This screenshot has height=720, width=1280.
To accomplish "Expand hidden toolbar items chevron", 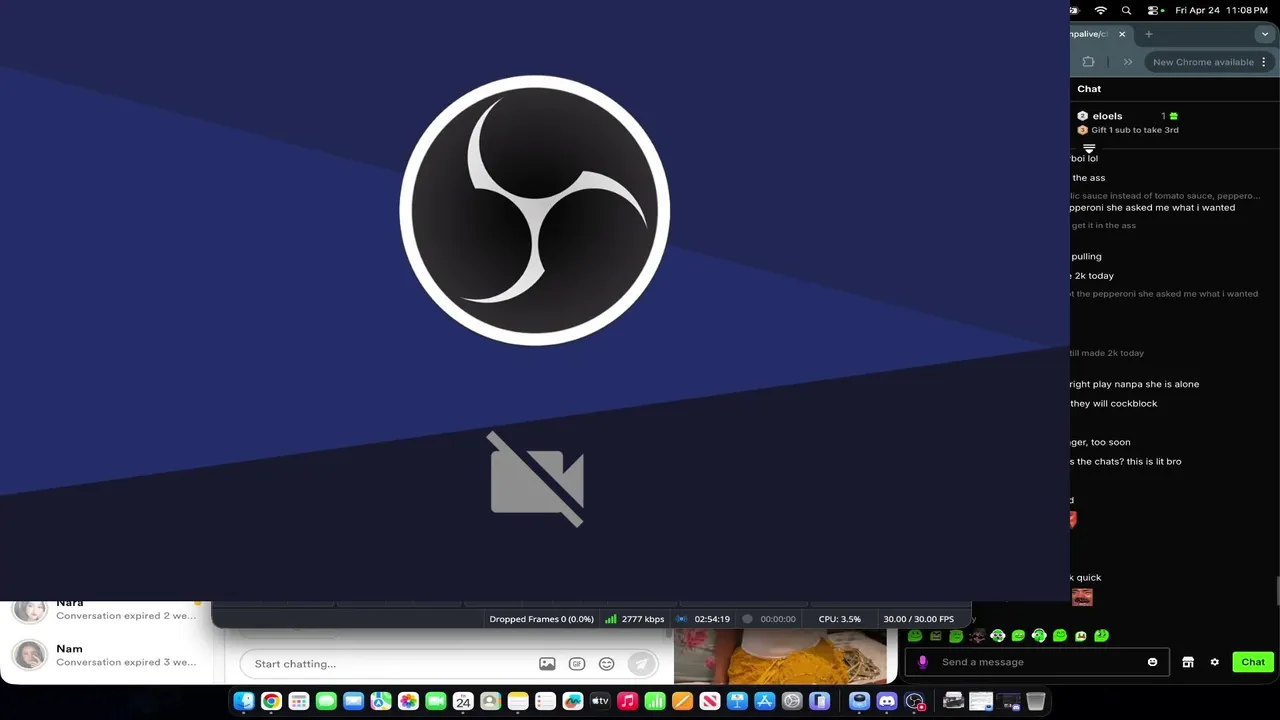I will point(1128,62).
